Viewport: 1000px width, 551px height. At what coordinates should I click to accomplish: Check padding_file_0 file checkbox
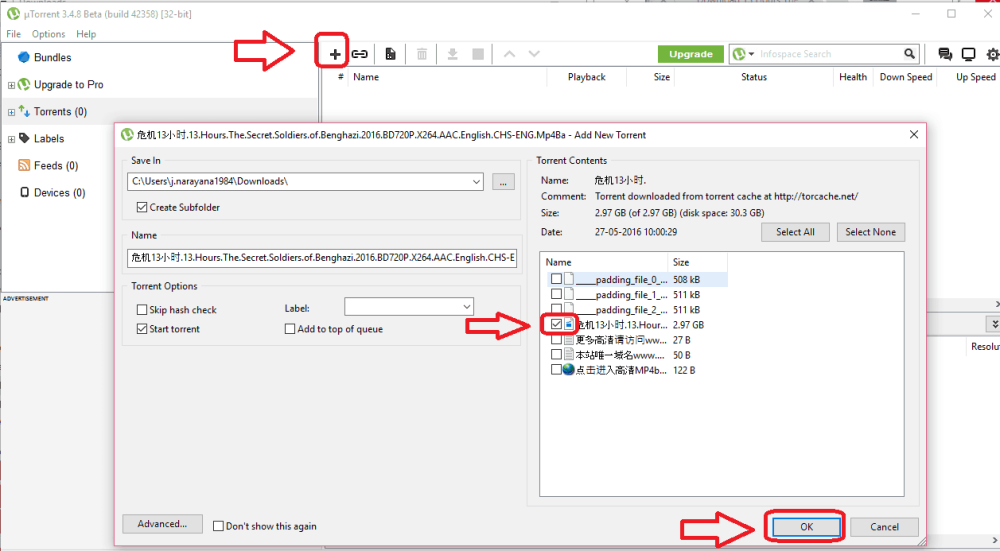[x=556, y=279]
